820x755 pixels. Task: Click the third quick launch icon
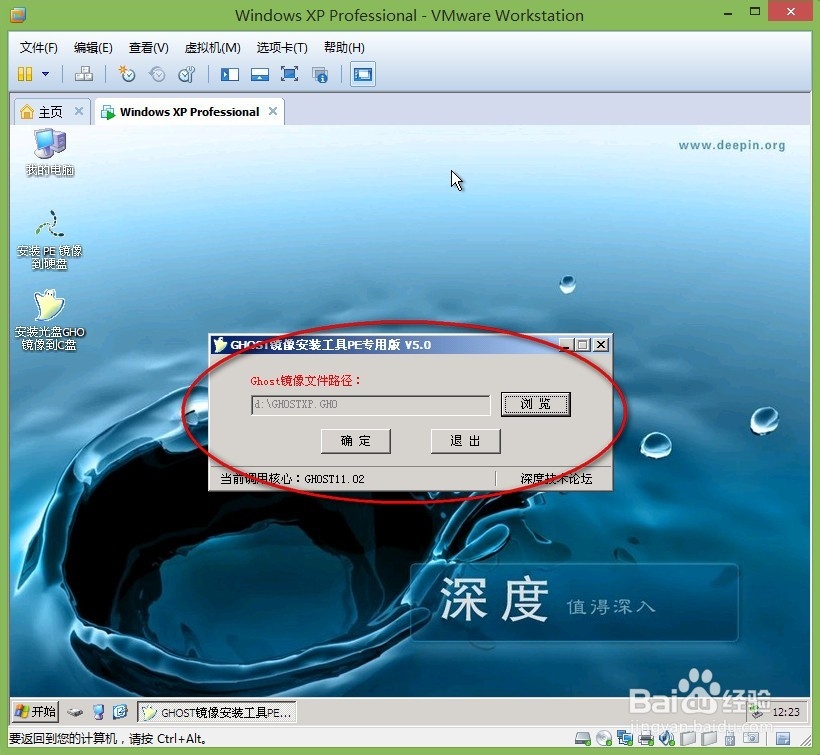click(x=120, y=712)
